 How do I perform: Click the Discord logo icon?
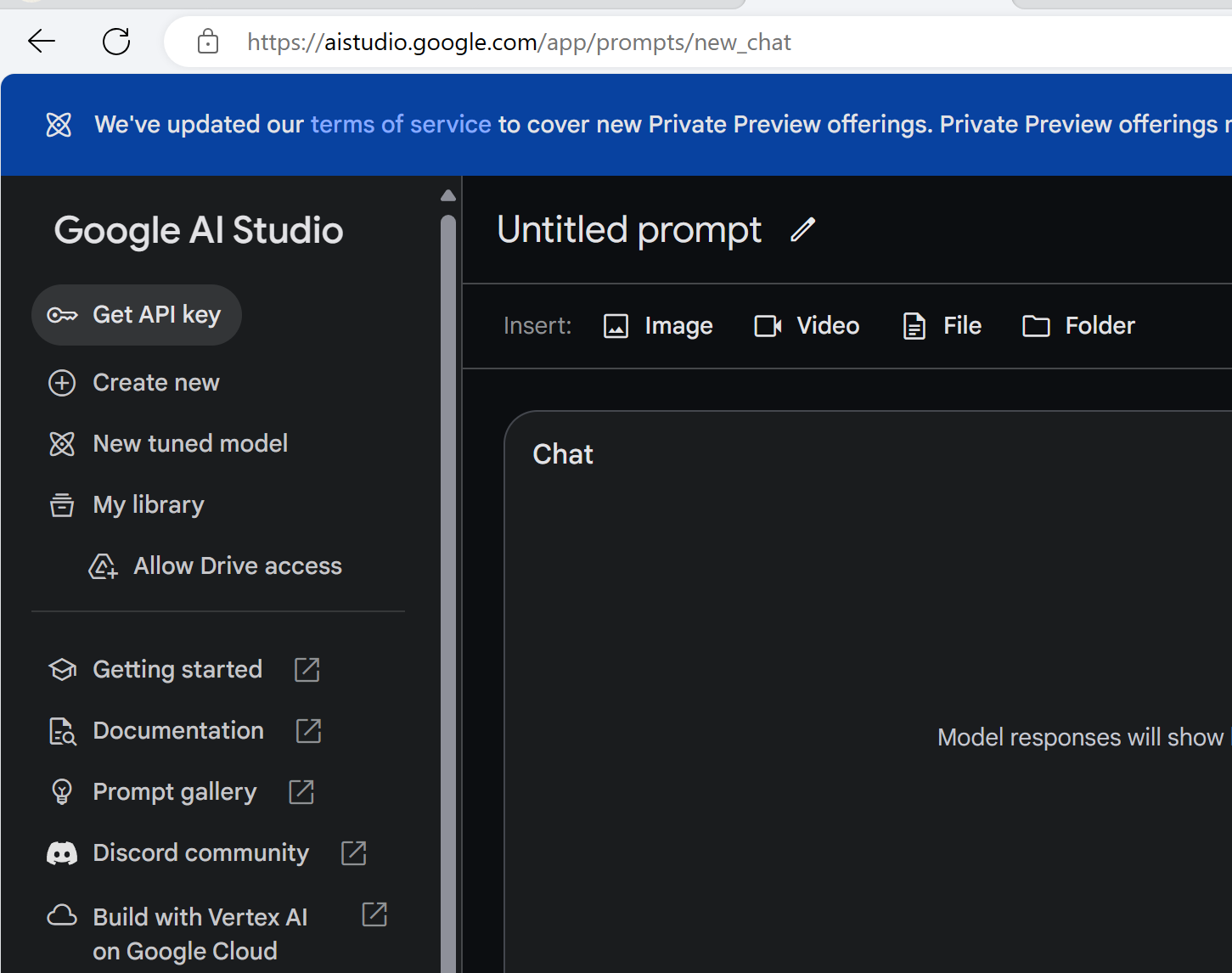coord(62,853)
